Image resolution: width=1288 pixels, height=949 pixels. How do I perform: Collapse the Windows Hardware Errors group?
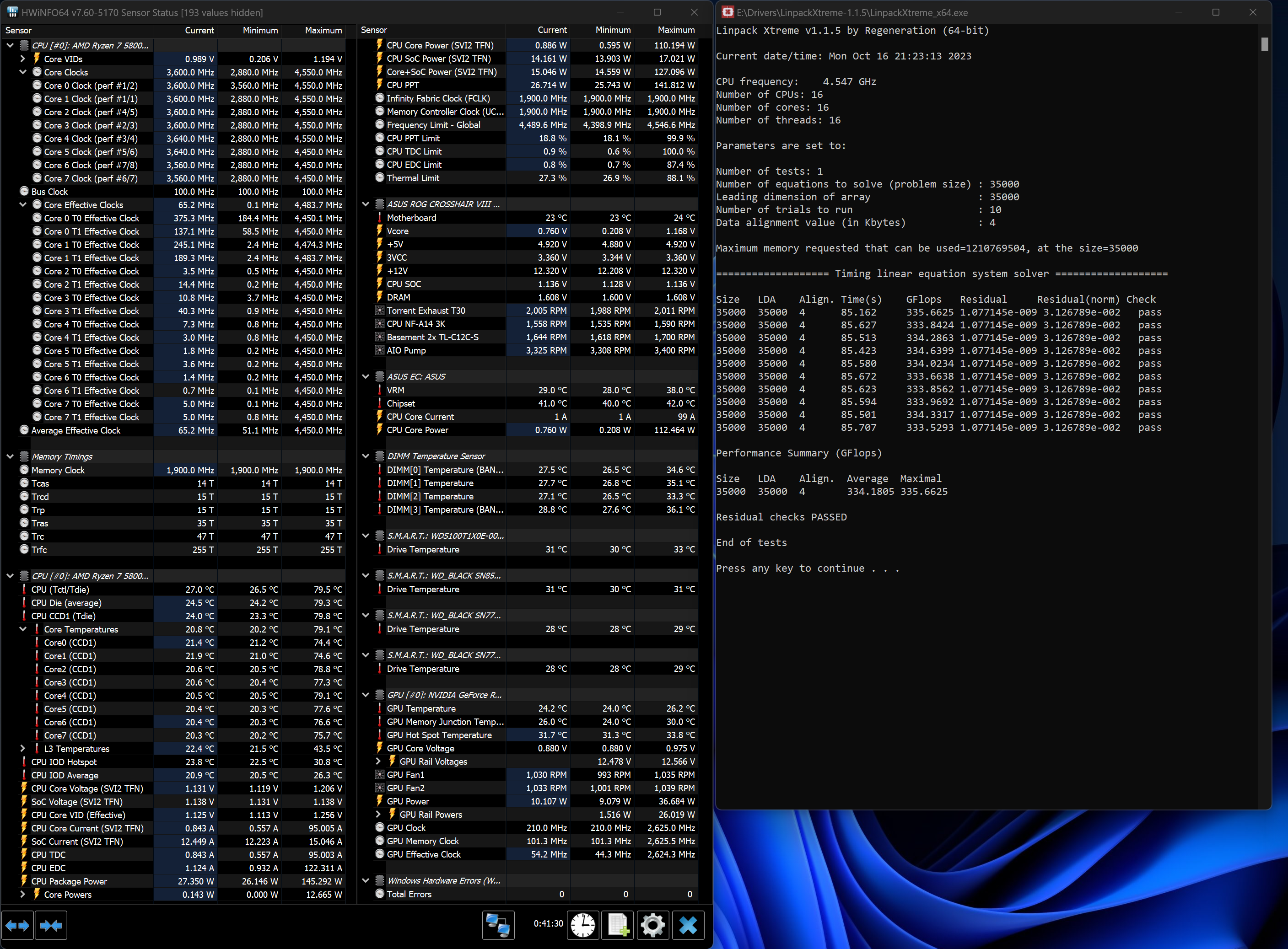pos(365,880)
